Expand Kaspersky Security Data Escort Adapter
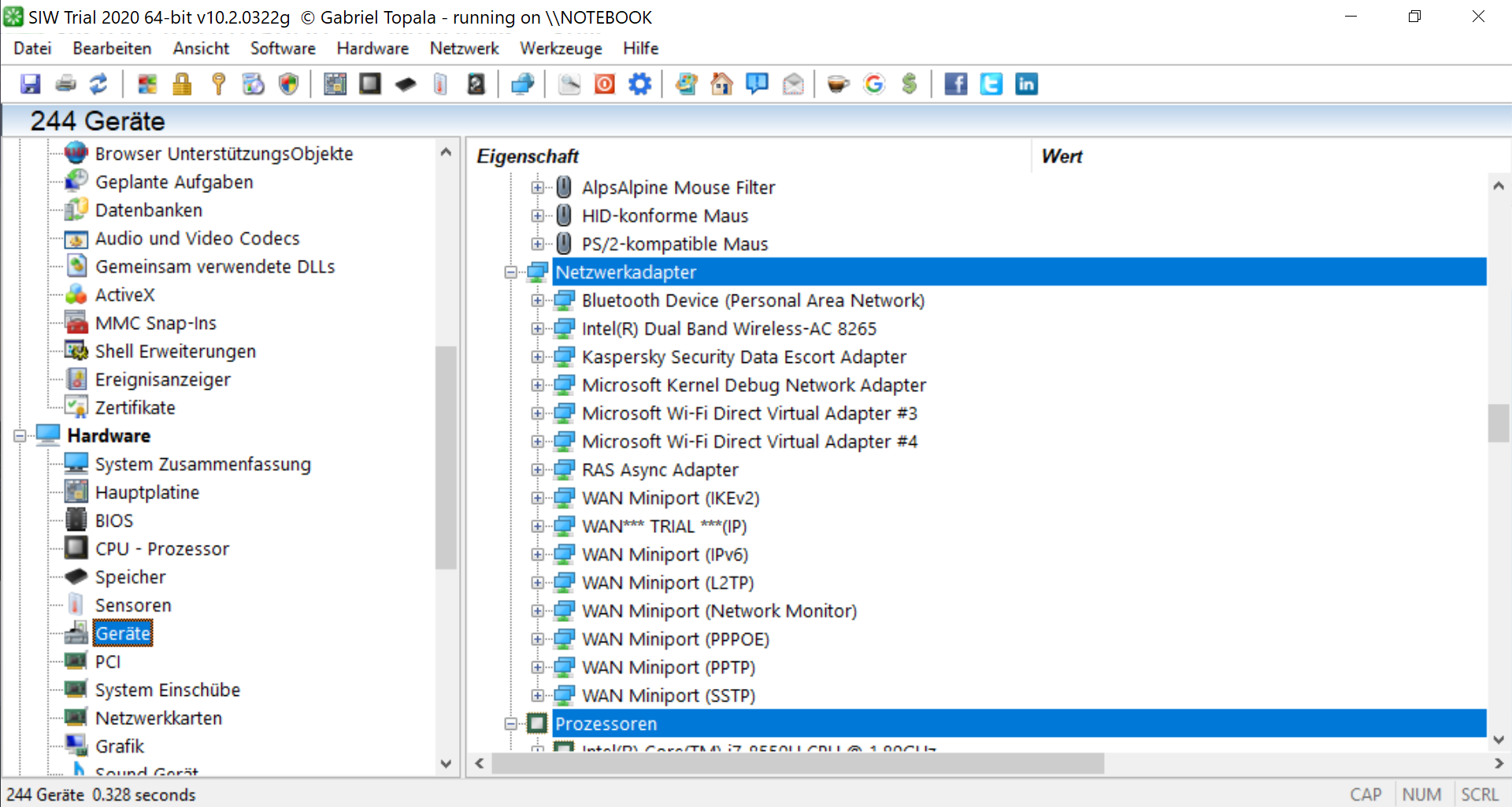1512x807 pixels. tap(537, 357)
